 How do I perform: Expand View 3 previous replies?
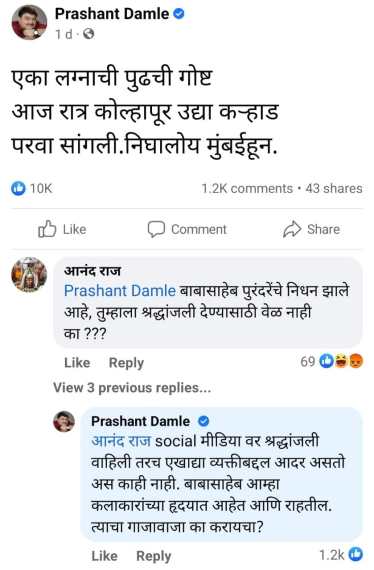132,388
